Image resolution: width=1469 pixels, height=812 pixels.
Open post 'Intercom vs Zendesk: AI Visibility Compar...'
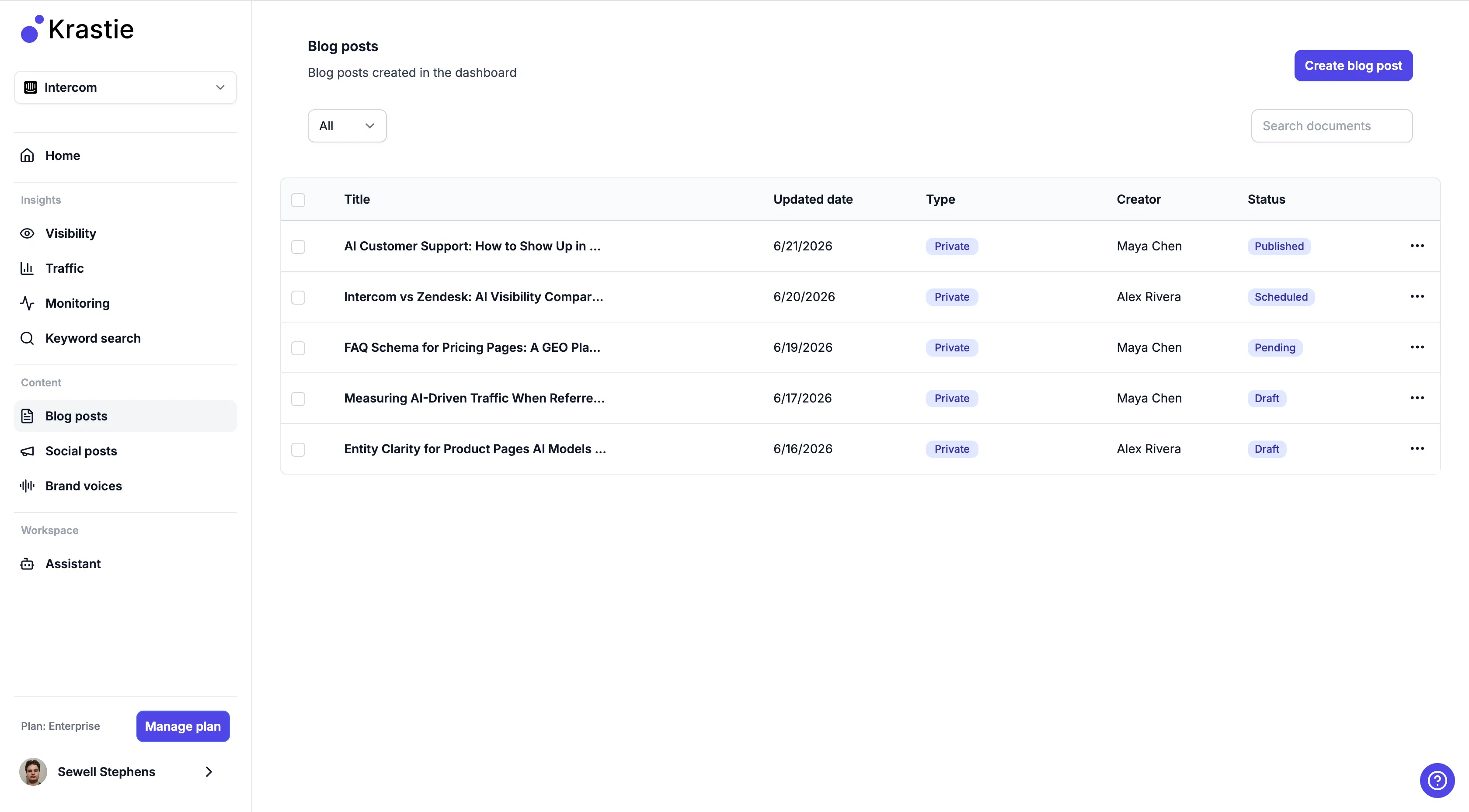(473, 296)
